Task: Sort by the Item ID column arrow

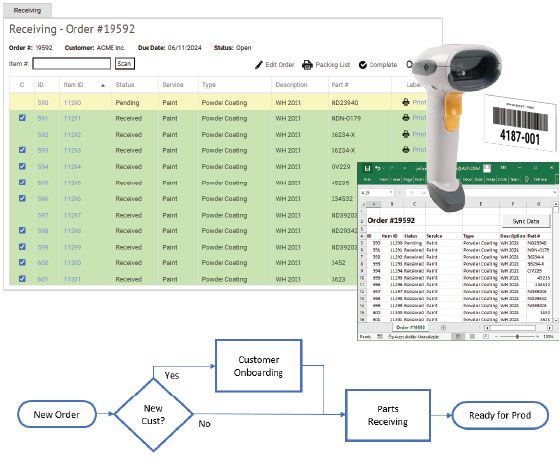Action: 103,85
